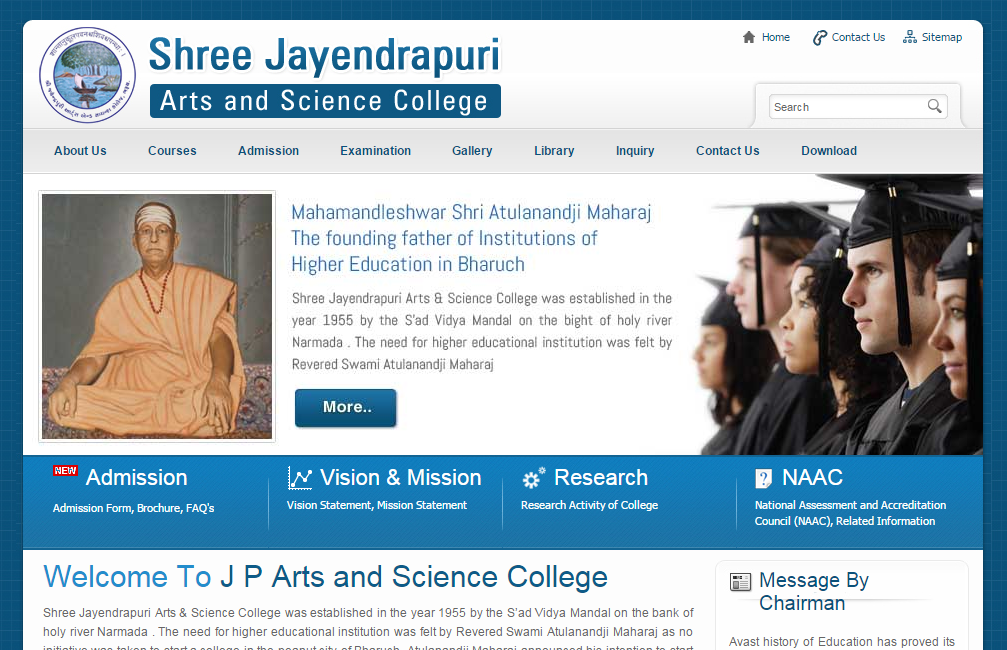Go to the Gallery menu item
The image size is (1007, 650).
472,151
